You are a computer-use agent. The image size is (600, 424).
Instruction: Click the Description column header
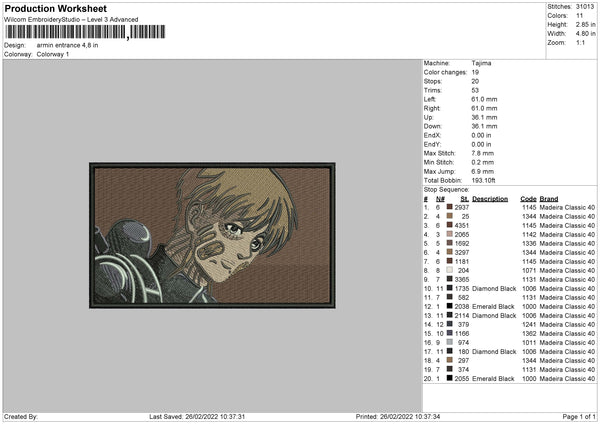[490, 198]
